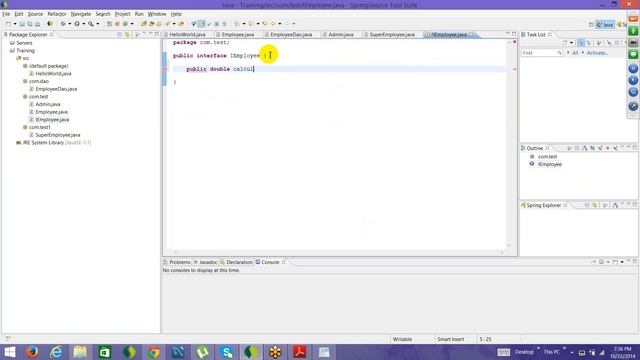Toggle alphabetical Sort in Outline panel
Viewport: 640px width, 360px height.
[584, 148]
